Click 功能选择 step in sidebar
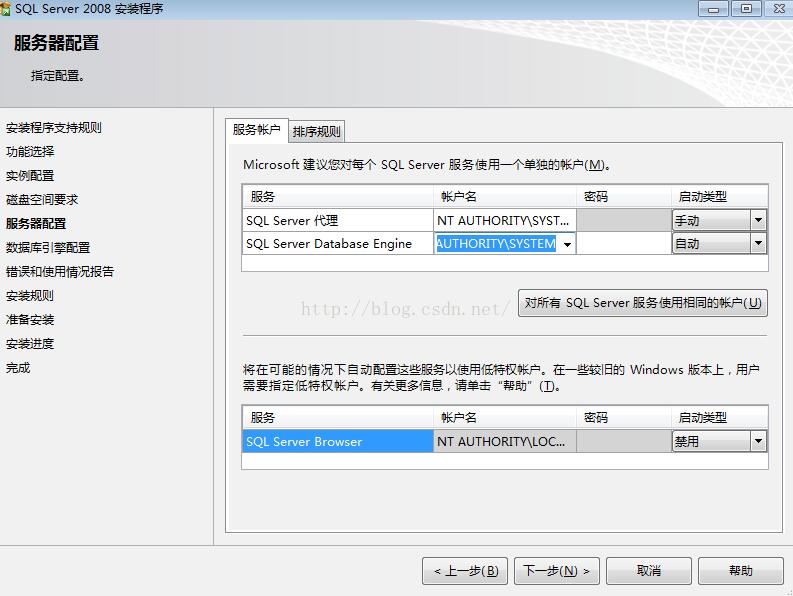This screenshot has width=793, height=596. (30, 151)
